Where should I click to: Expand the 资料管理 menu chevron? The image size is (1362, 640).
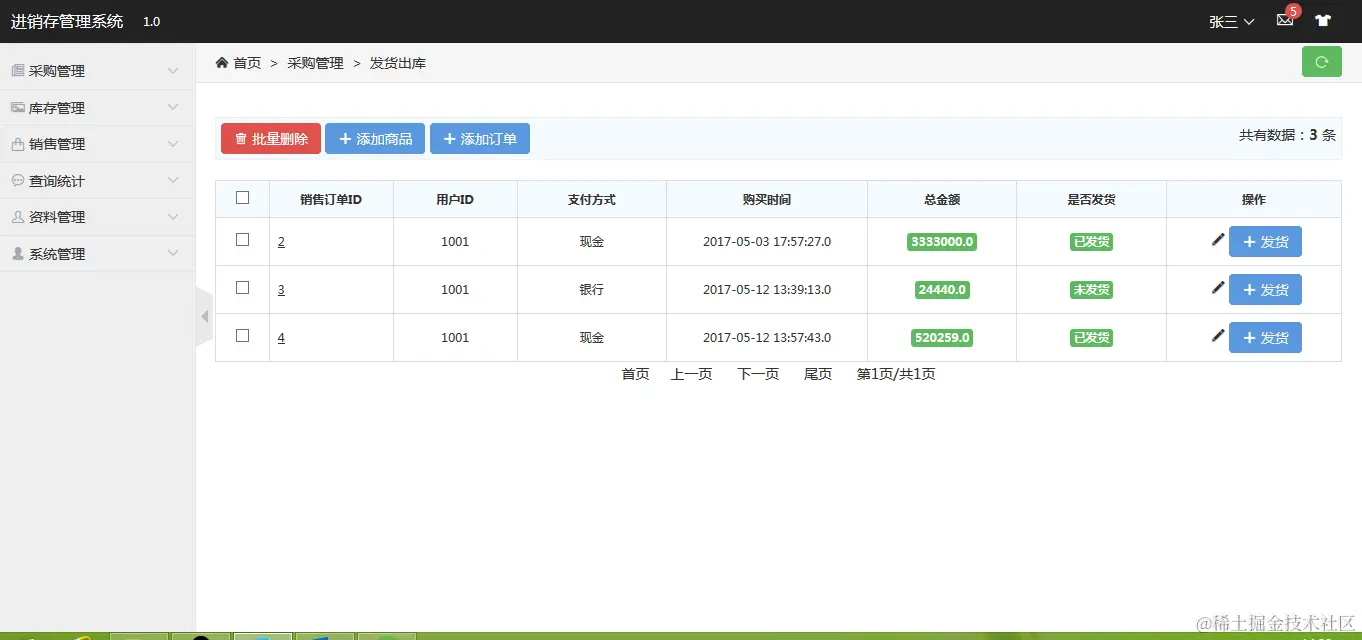(x=173, y=217)
